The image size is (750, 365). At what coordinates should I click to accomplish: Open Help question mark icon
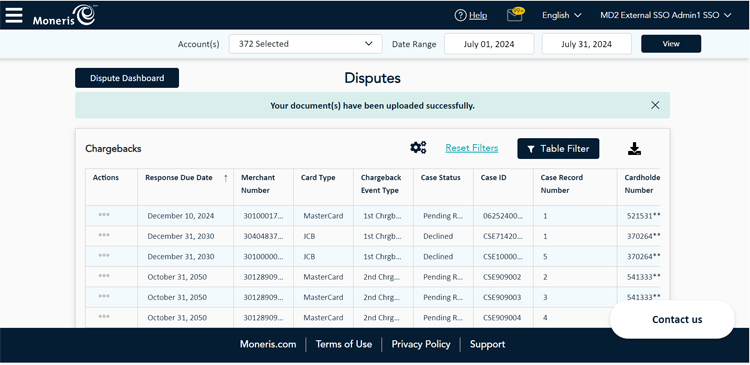(460, 15)
